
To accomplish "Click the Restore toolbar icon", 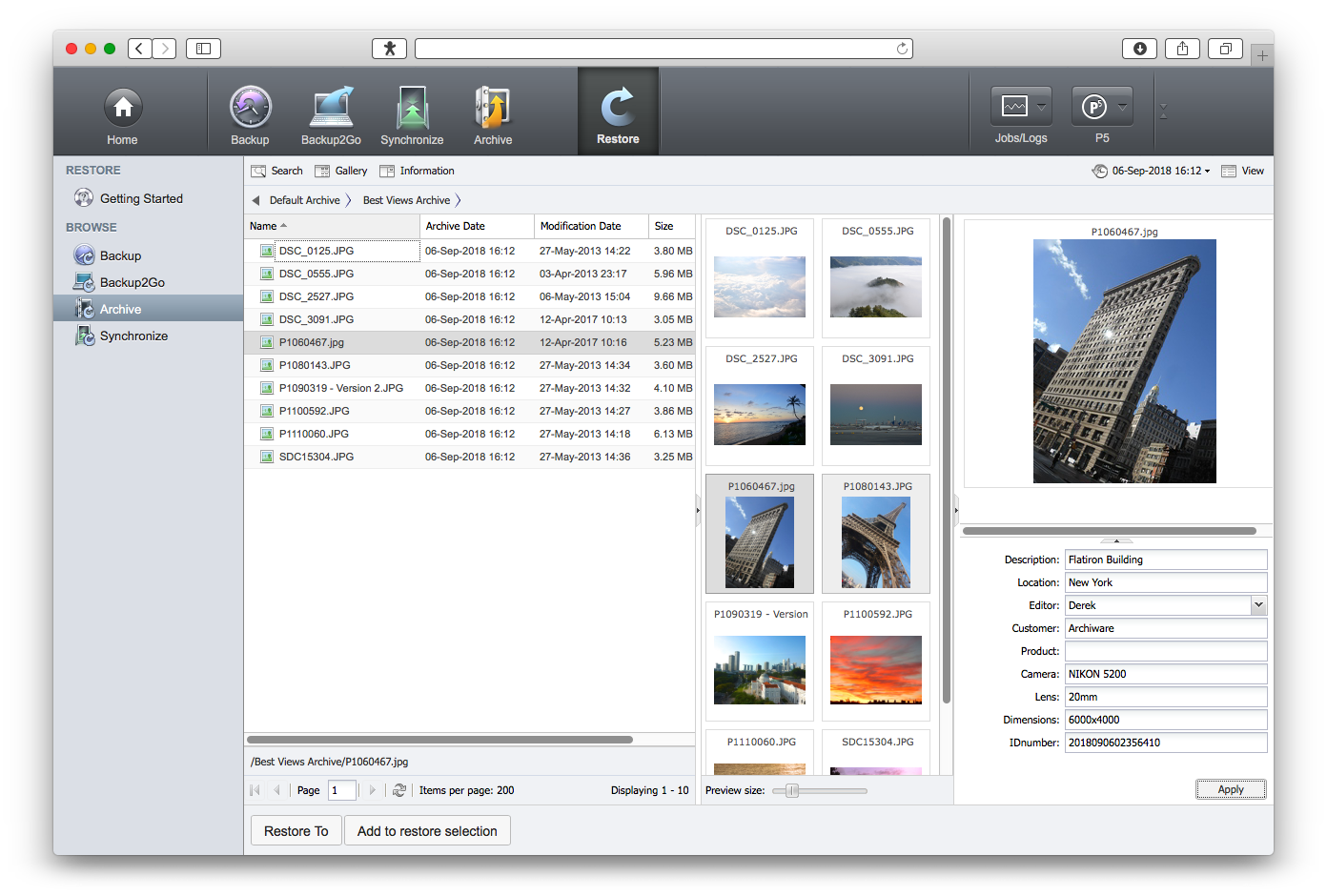I will [x=618, y=110].
